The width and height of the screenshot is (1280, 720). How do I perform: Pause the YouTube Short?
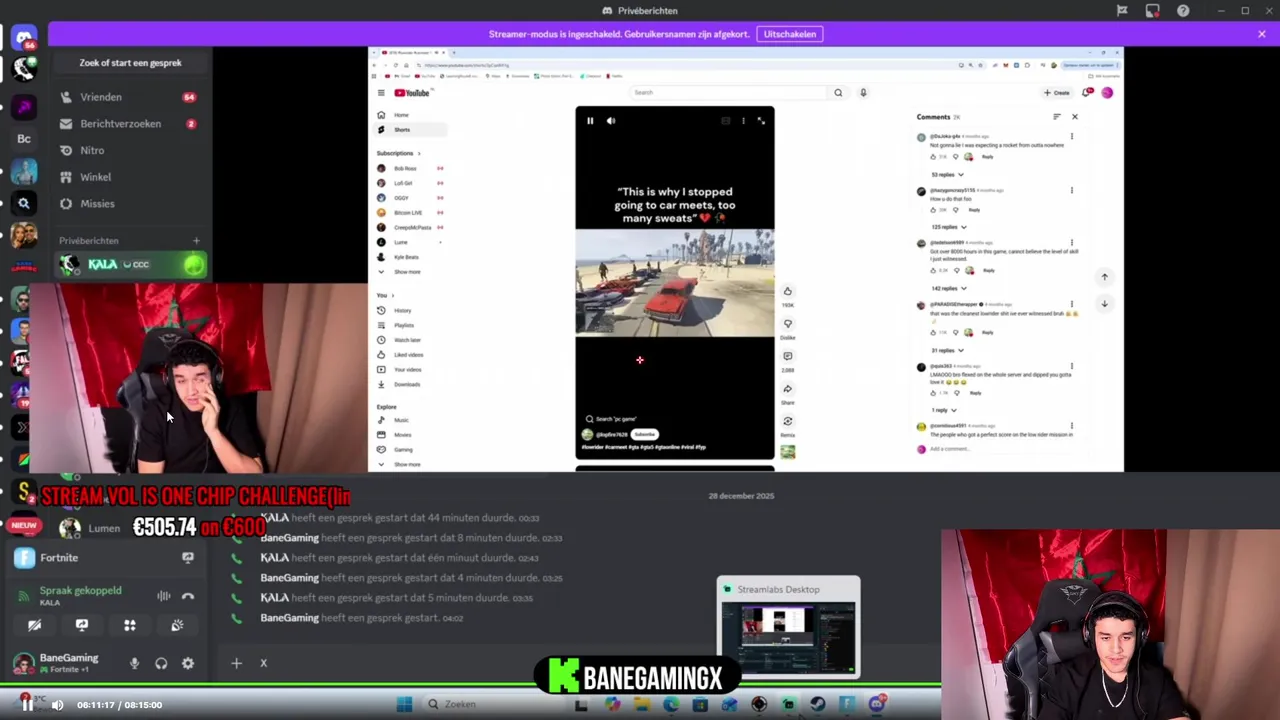(x=590, y=121)
